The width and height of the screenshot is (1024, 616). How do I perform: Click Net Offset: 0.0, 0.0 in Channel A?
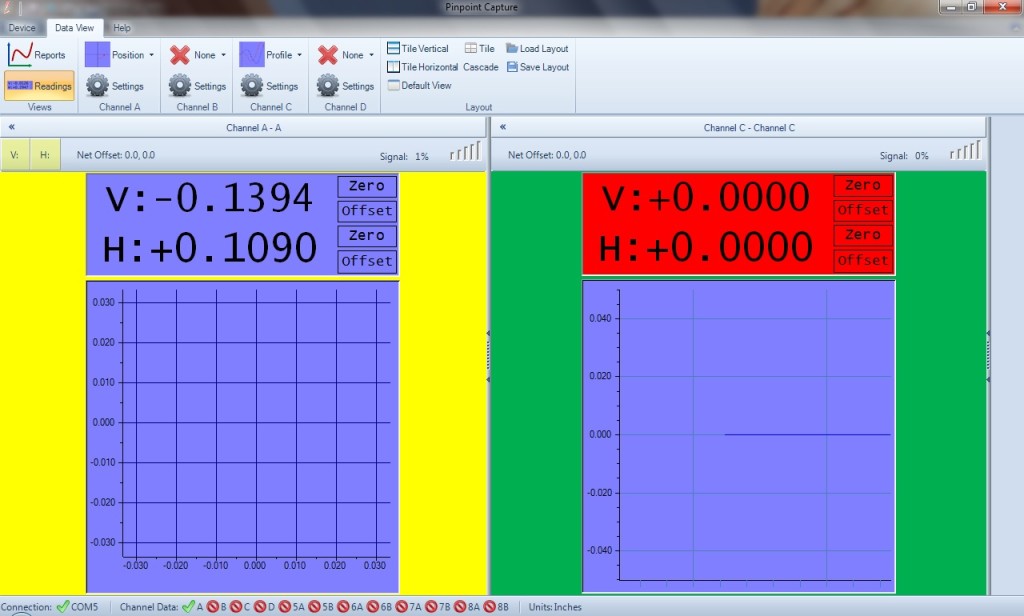[116, 155]
